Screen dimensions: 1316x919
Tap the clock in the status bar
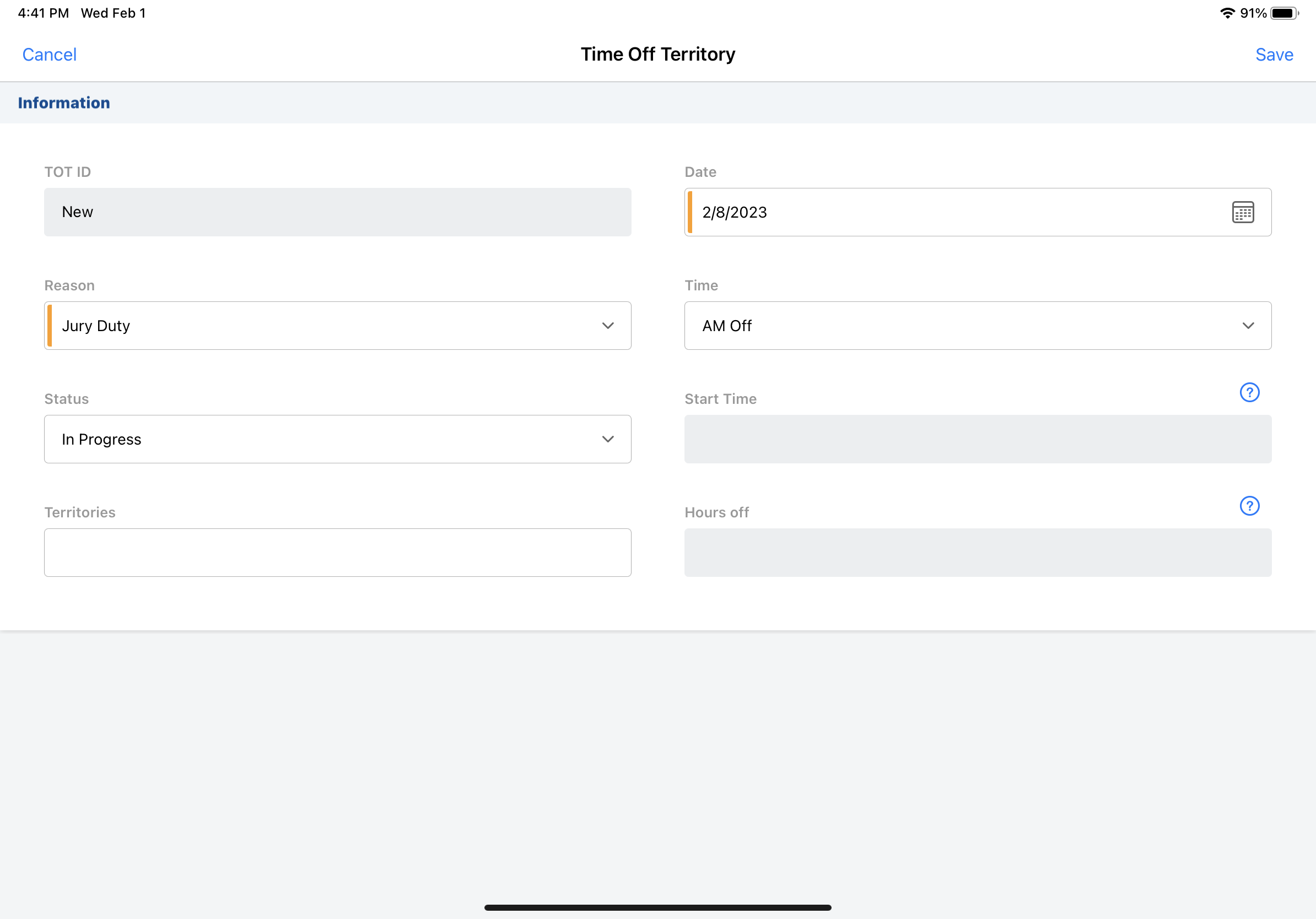point(43,13)
